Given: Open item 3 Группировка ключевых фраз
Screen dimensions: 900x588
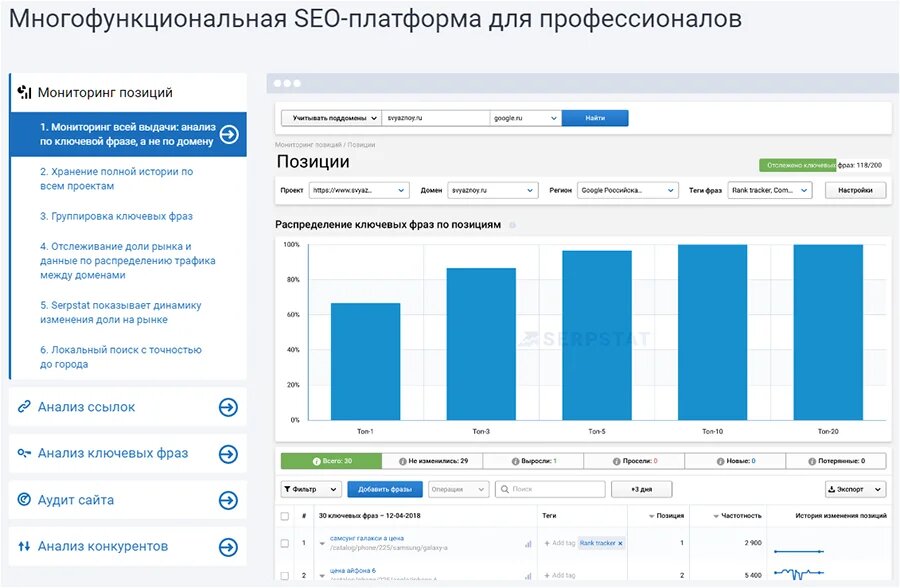Looking at the screenshot, I should (116, 216).
